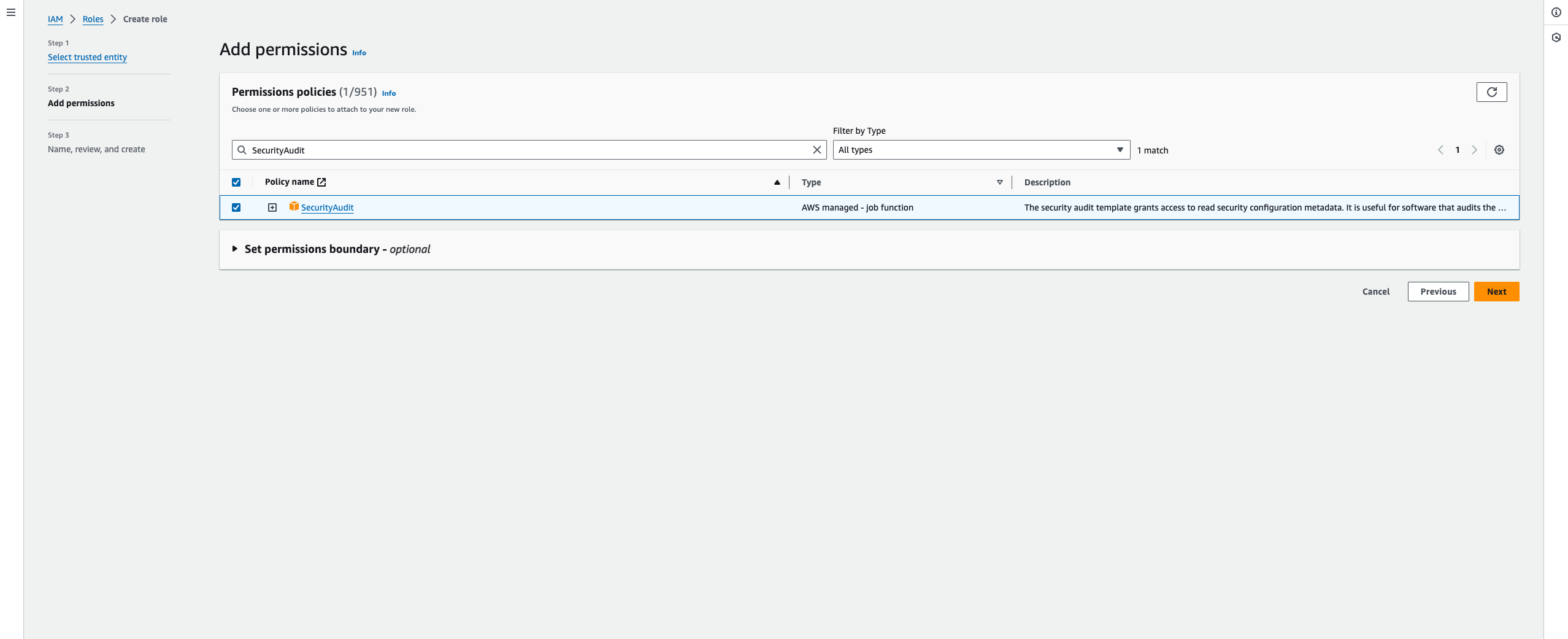This screenshot has width=1568, height=639.
Task: Expand SecurityAudit policy details plus icon
Action: point(272,207)
